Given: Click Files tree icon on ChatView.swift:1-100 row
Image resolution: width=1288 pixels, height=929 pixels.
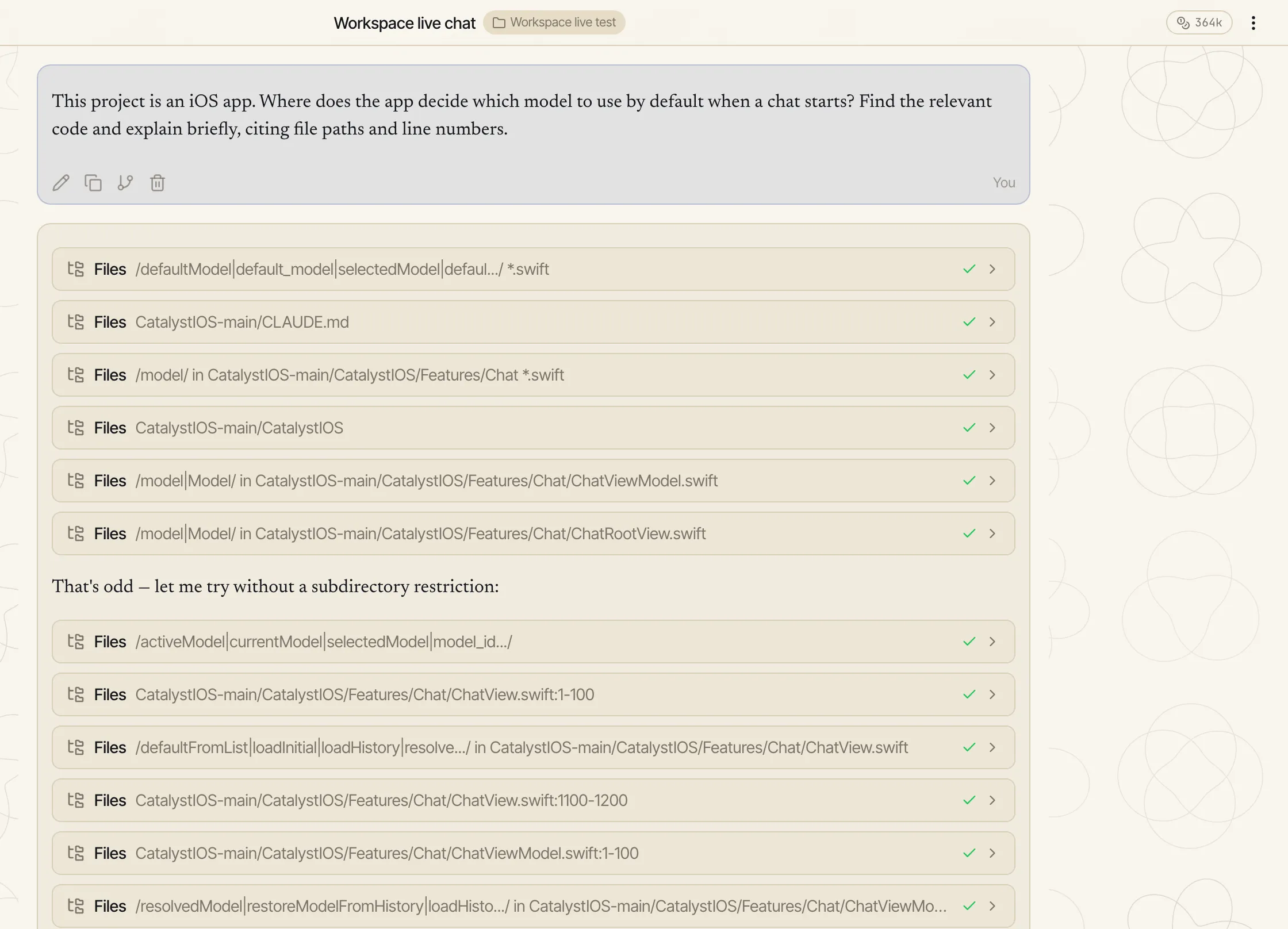Looking at the screenshot, I should click(x=76, y=694).
